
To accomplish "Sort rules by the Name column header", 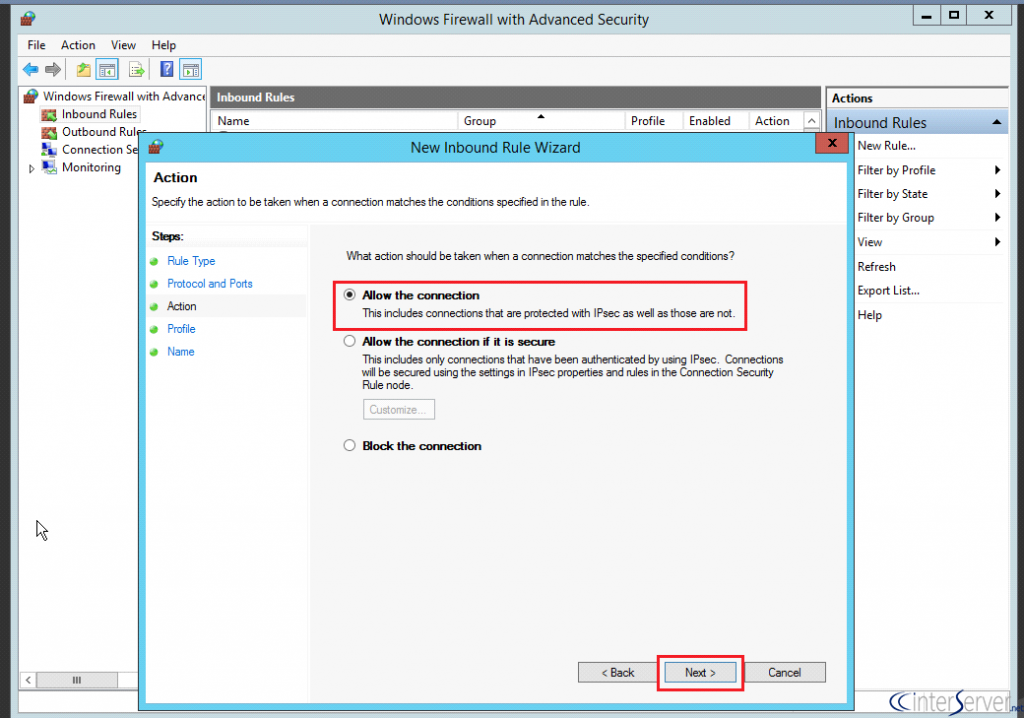I will tap(334, 121).
